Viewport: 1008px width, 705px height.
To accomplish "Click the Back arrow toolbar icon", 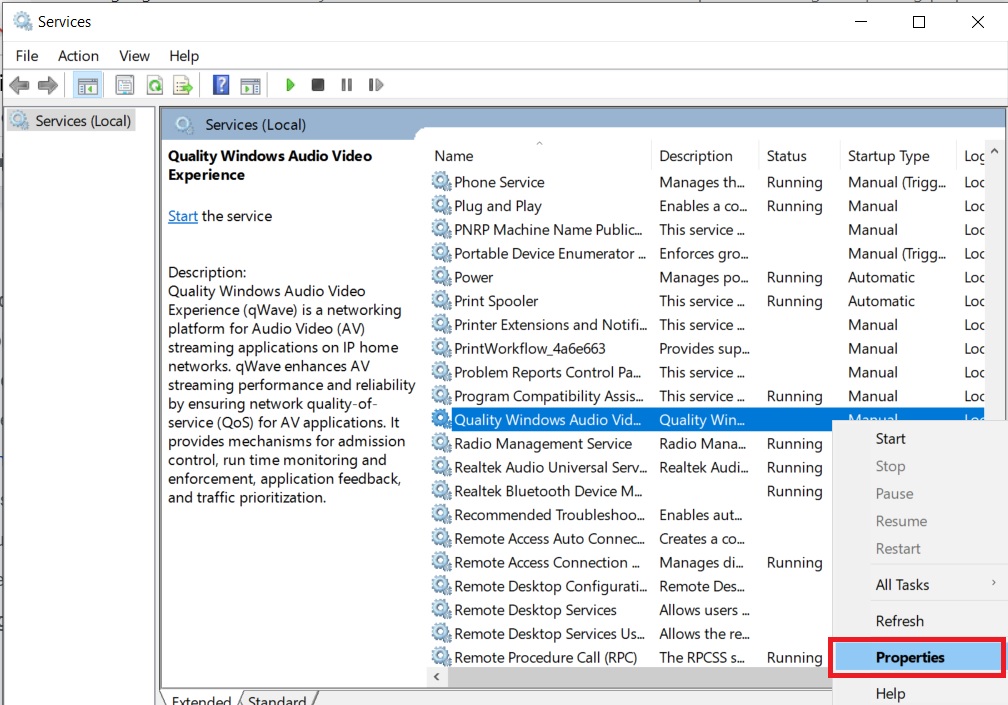I will click(19, 85).
